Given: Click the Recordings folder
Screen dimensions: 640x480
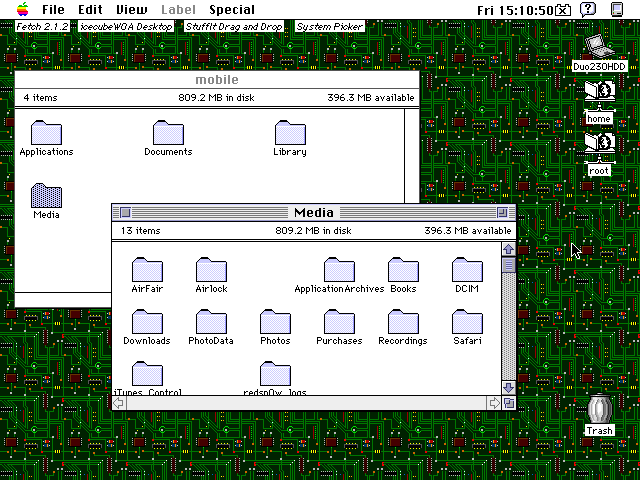Looking at the screenshot, I should coord(403,322).
